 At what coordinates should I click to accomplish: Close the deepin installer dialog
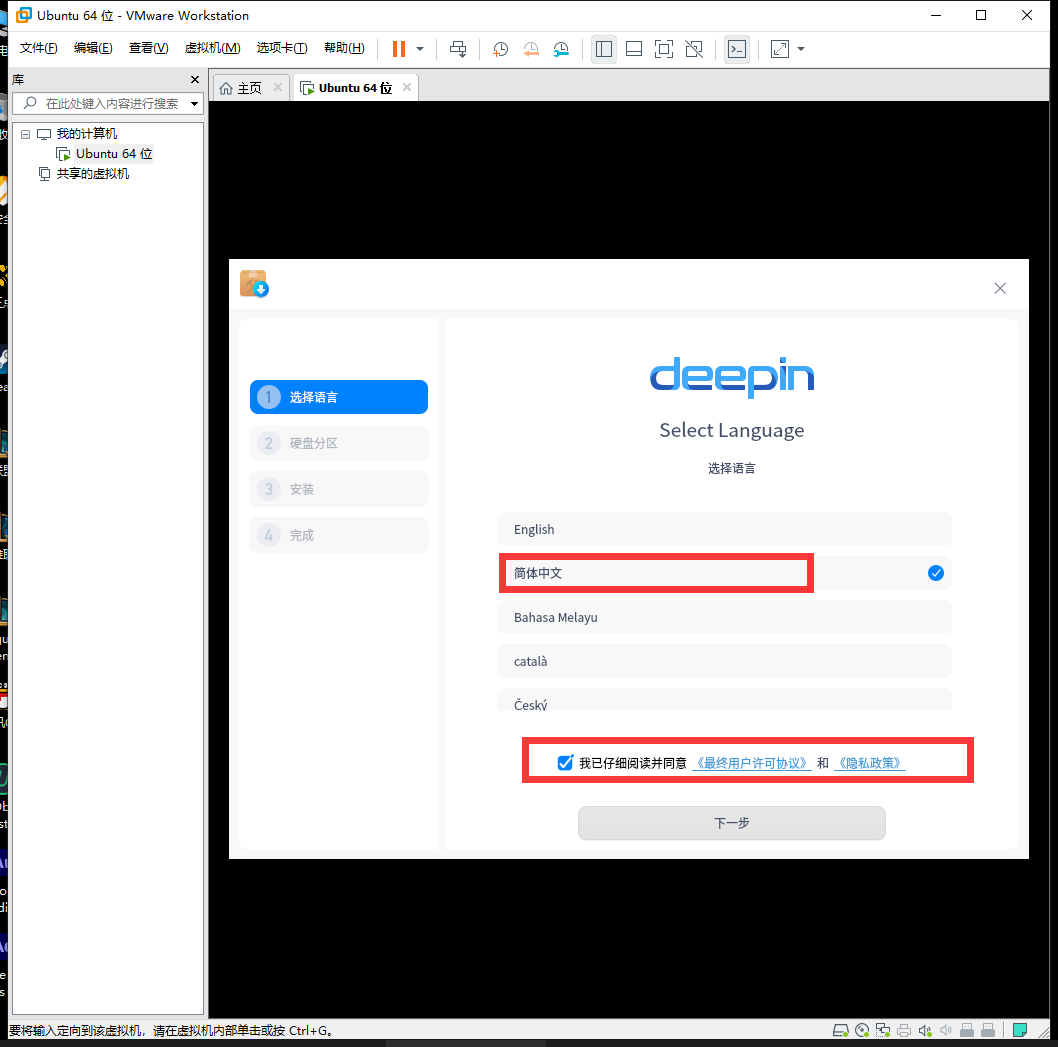[1000, 289]
